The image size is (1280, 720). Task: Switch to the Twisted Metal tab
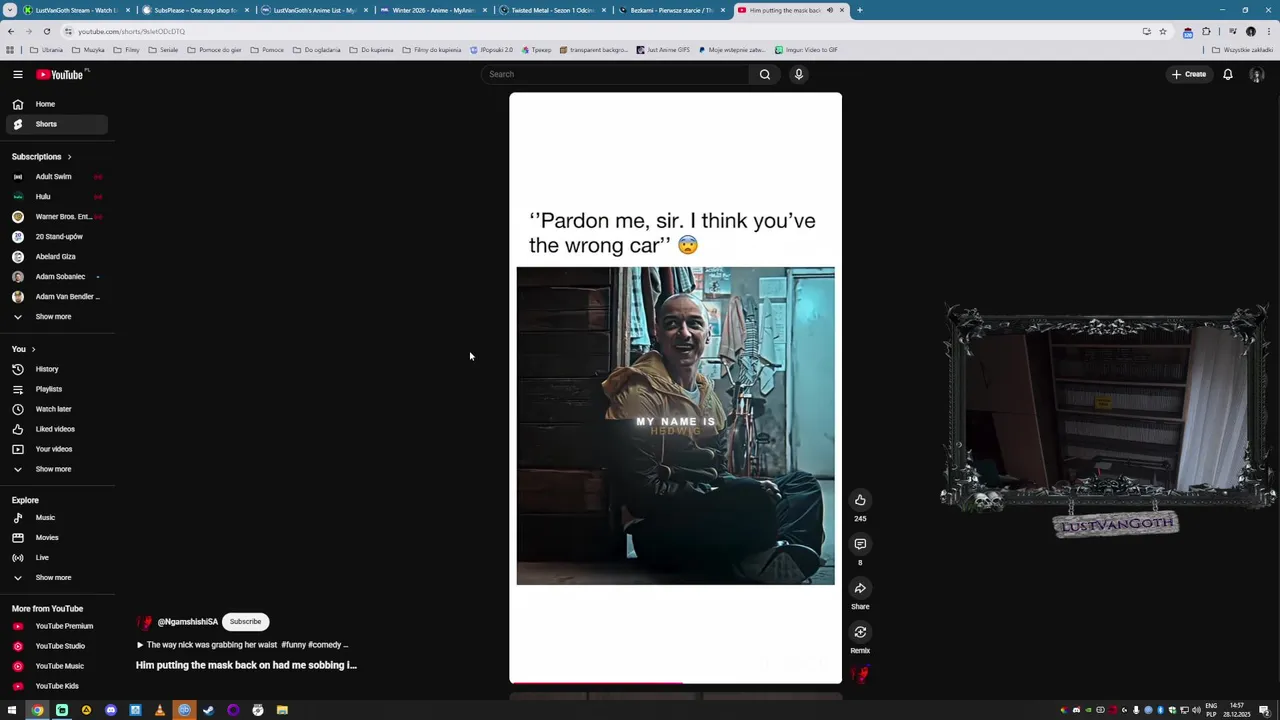(x=552, y=10)
